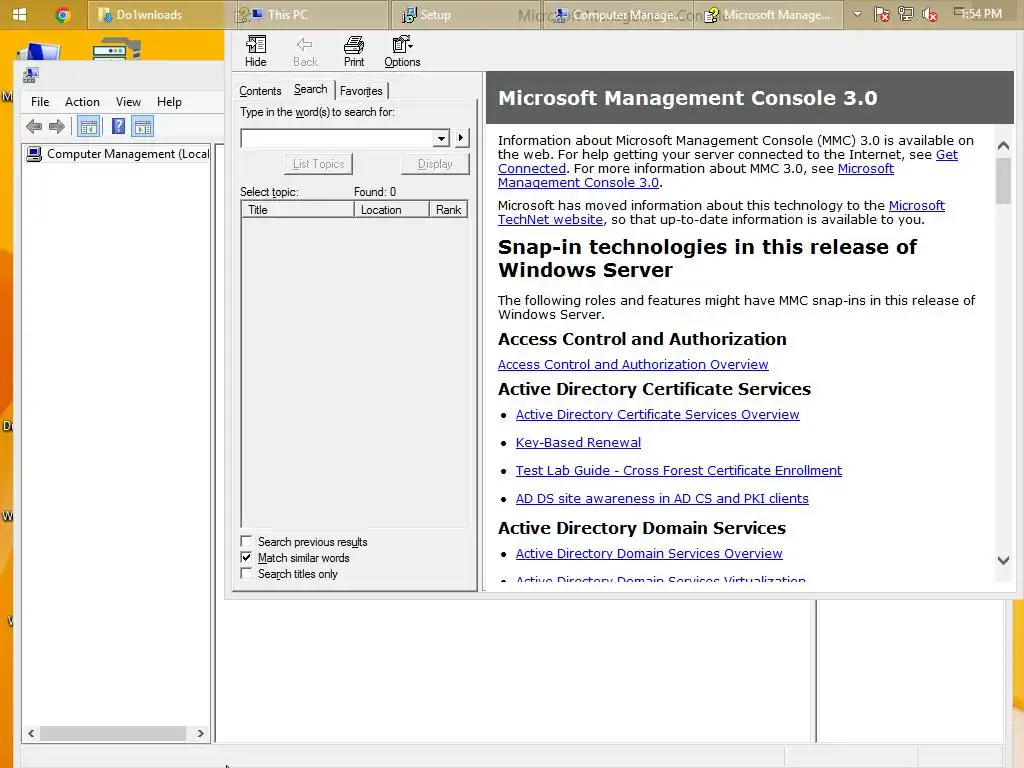Screen dimensions: 1024x768
Task: Open Test Lab Guide Cross Forest link
Action: click(x=679, y=470)
